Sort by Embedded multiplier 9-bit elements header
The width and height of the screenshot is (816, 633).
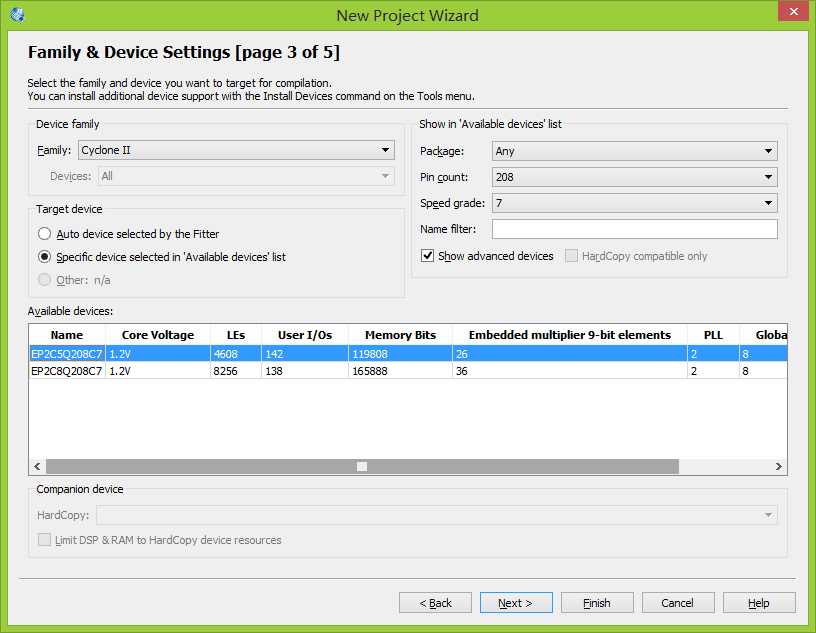570,335
